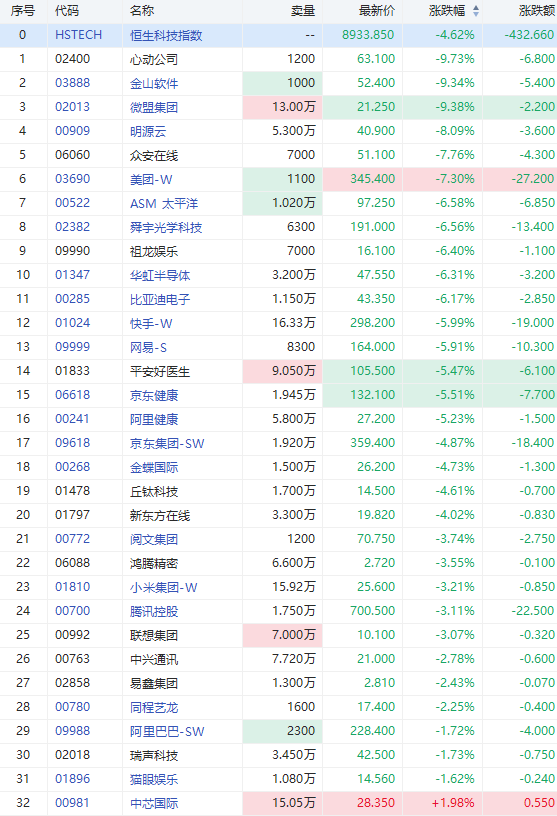Screen dimensions: 557x816
Task: Open stock link 猫眼娱乐
Action: click(154, 779)
